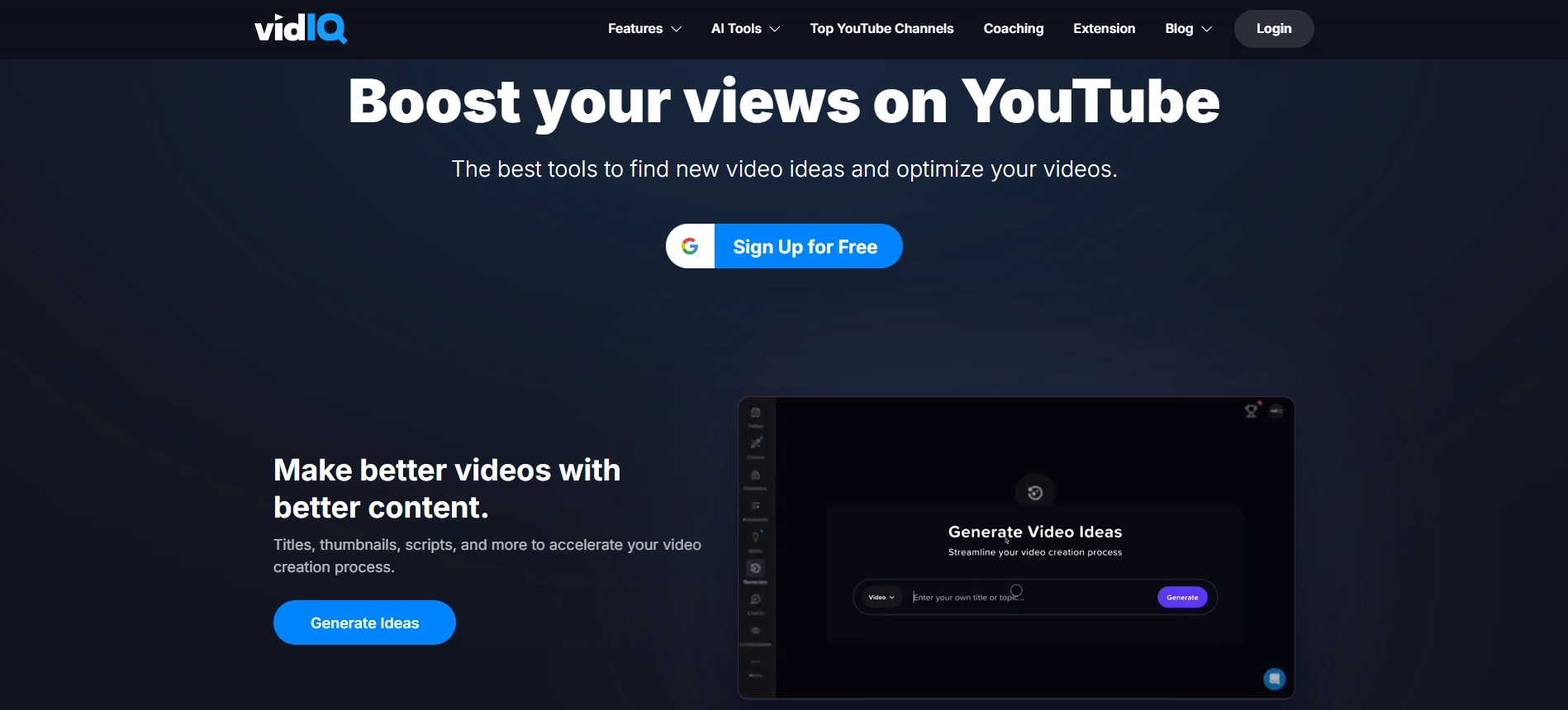Click the trophy icon in preview
This screenshot has height=710, width=1568.
tap(1252, 410)
